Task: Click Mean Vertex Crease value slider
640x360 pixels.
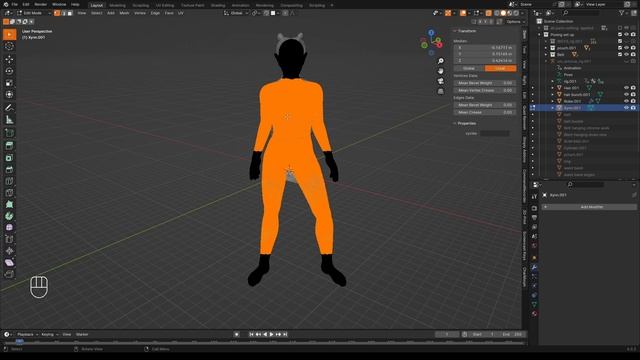Action: click(x=485, y=90)
